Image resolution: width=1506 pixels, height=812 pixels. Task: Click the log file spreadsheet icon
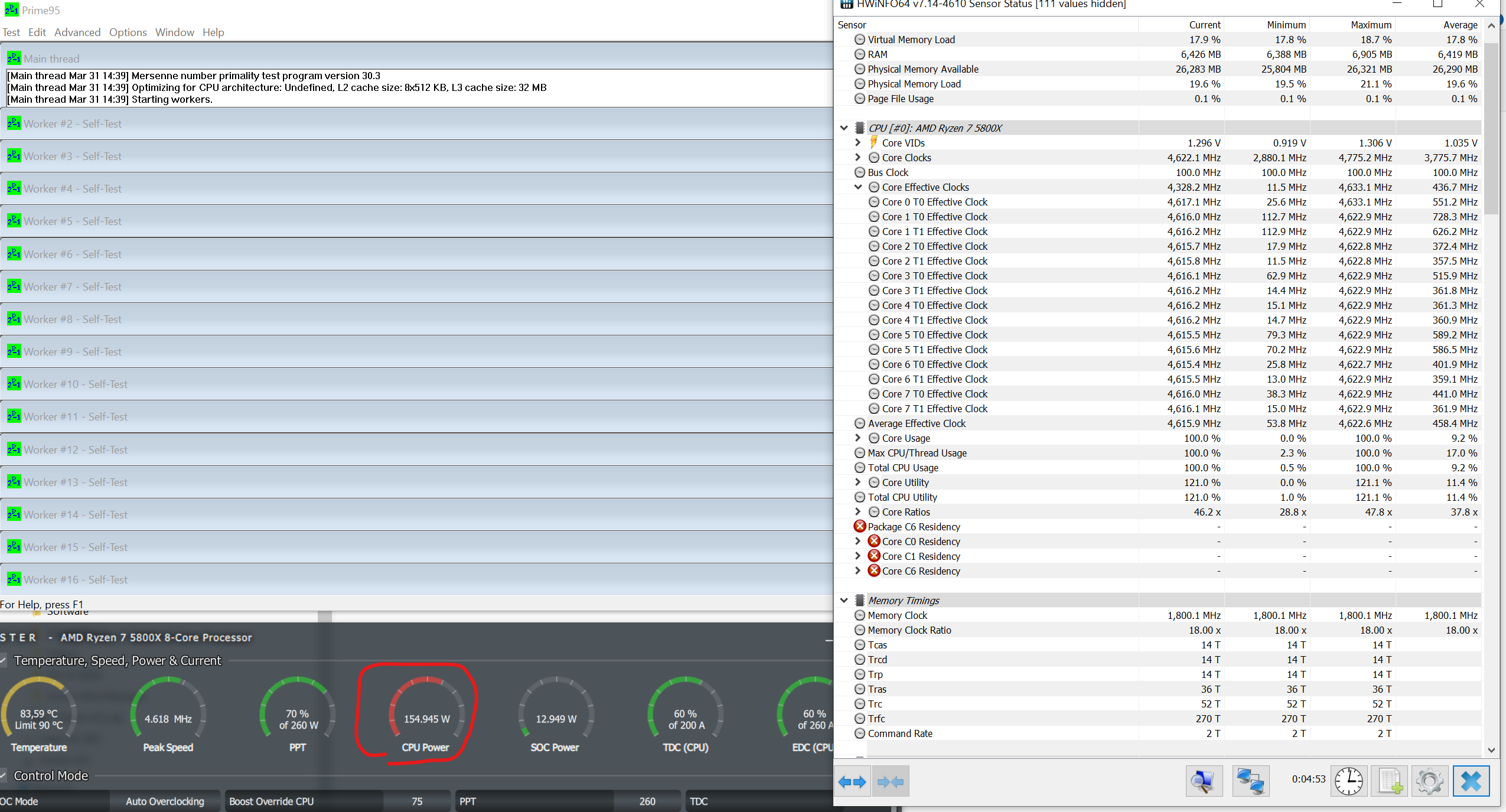(x=1390, y=781)
